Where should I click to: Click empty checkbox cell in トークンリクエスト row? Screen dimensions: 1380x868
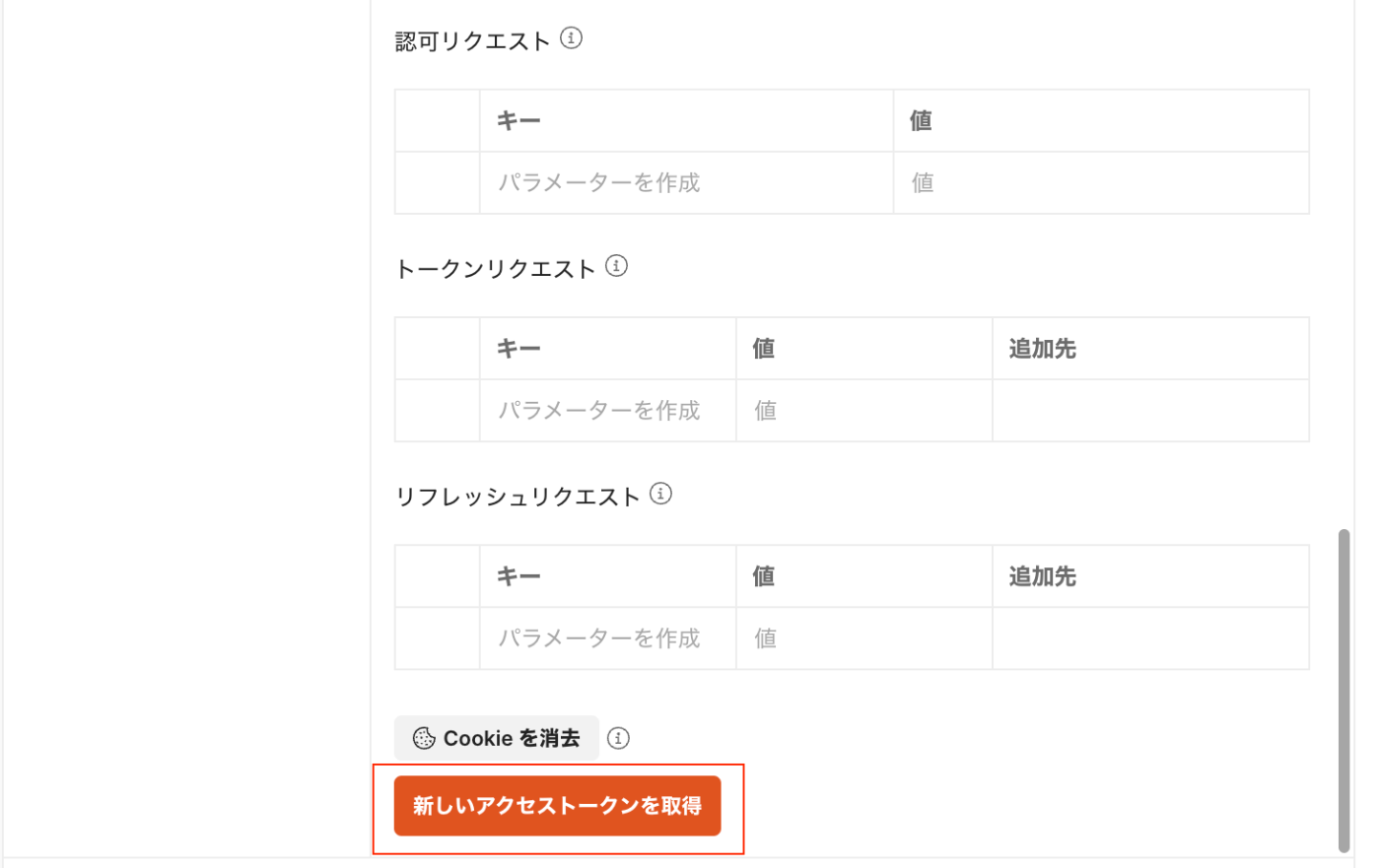[x=437, y=410]
